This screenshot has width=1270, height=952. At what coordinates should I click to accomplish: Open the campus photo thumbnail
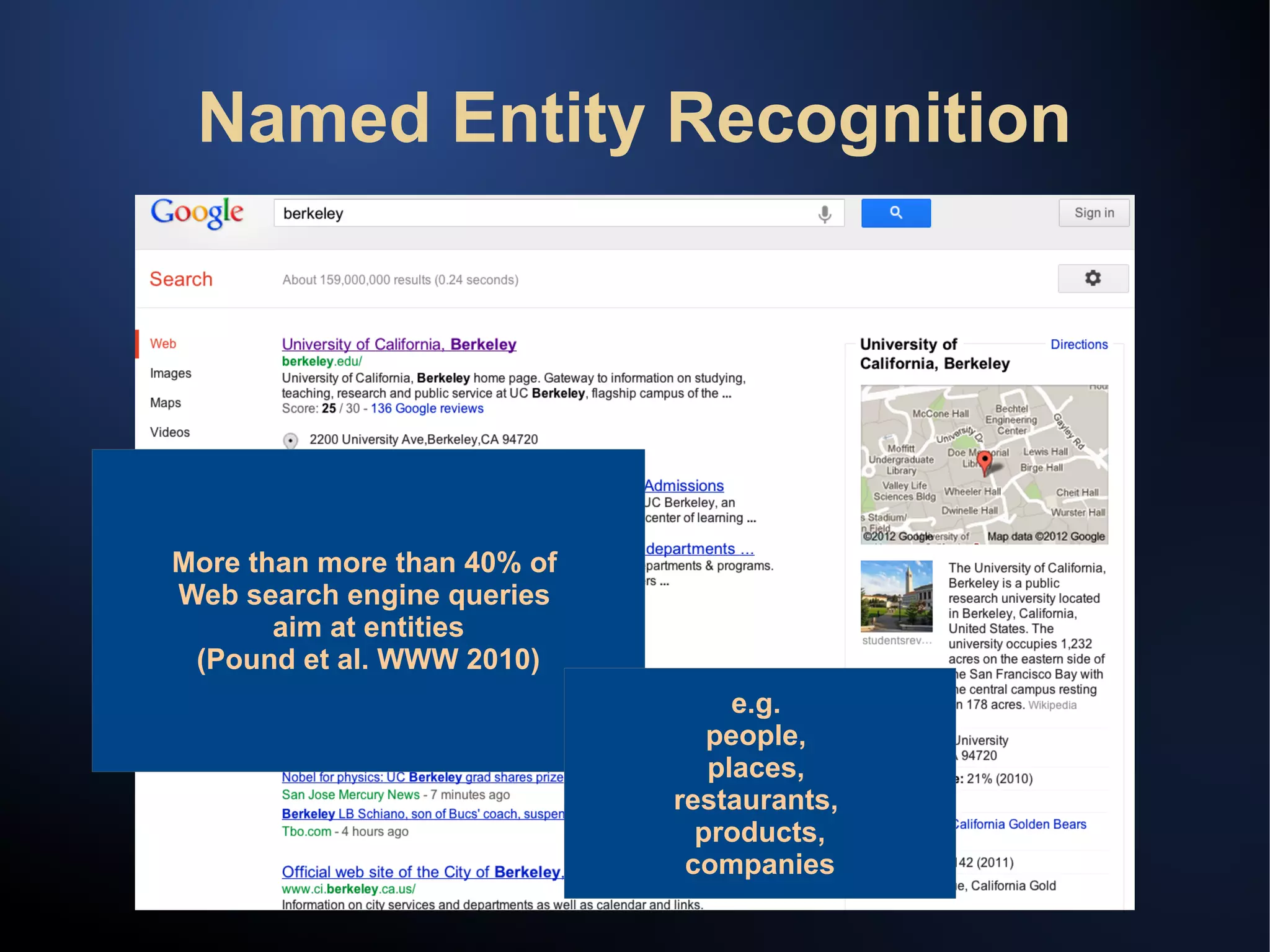click(896, 596)
